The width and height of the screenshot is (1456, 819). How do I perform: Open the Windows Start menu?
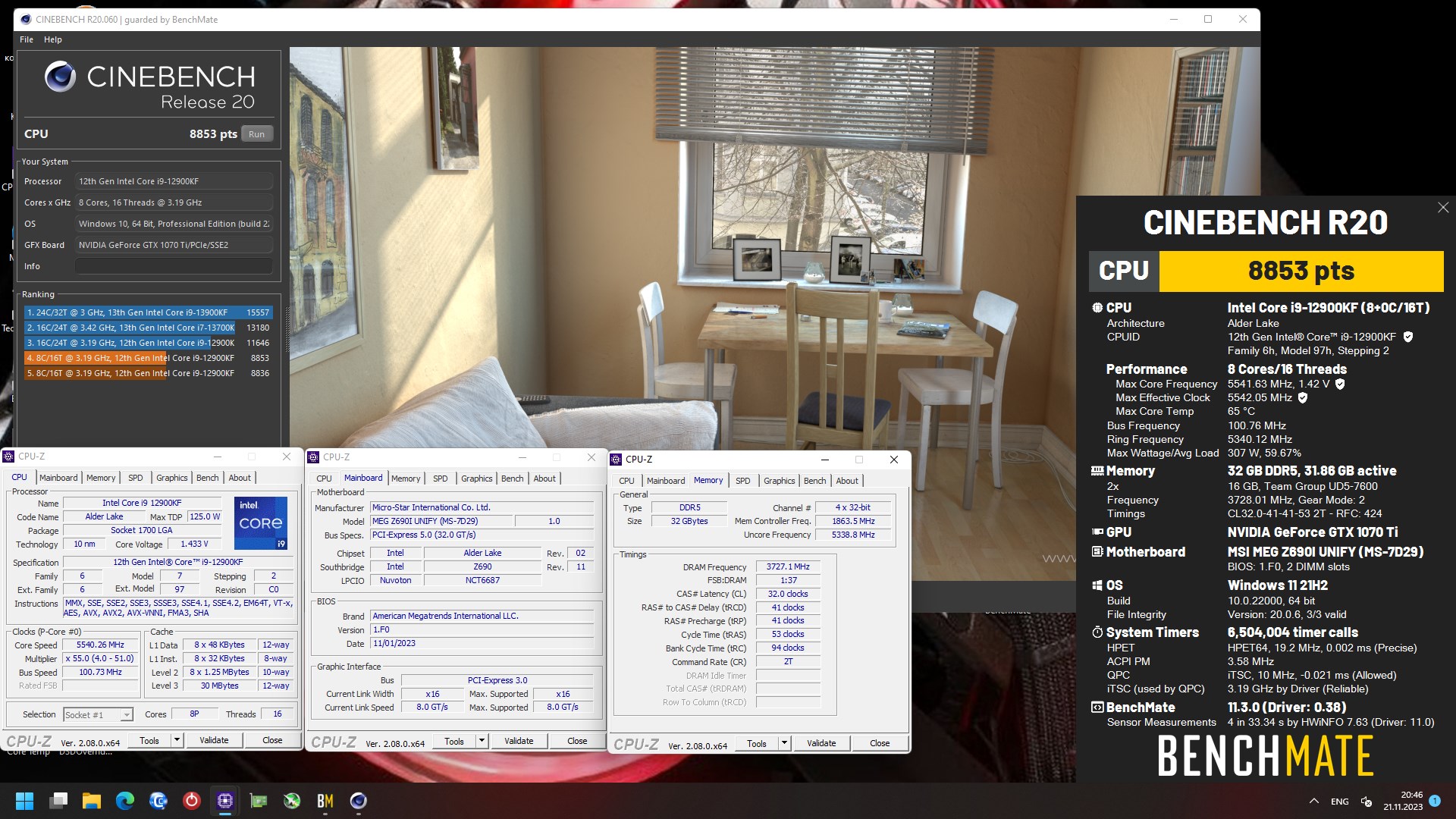[25, 801]
